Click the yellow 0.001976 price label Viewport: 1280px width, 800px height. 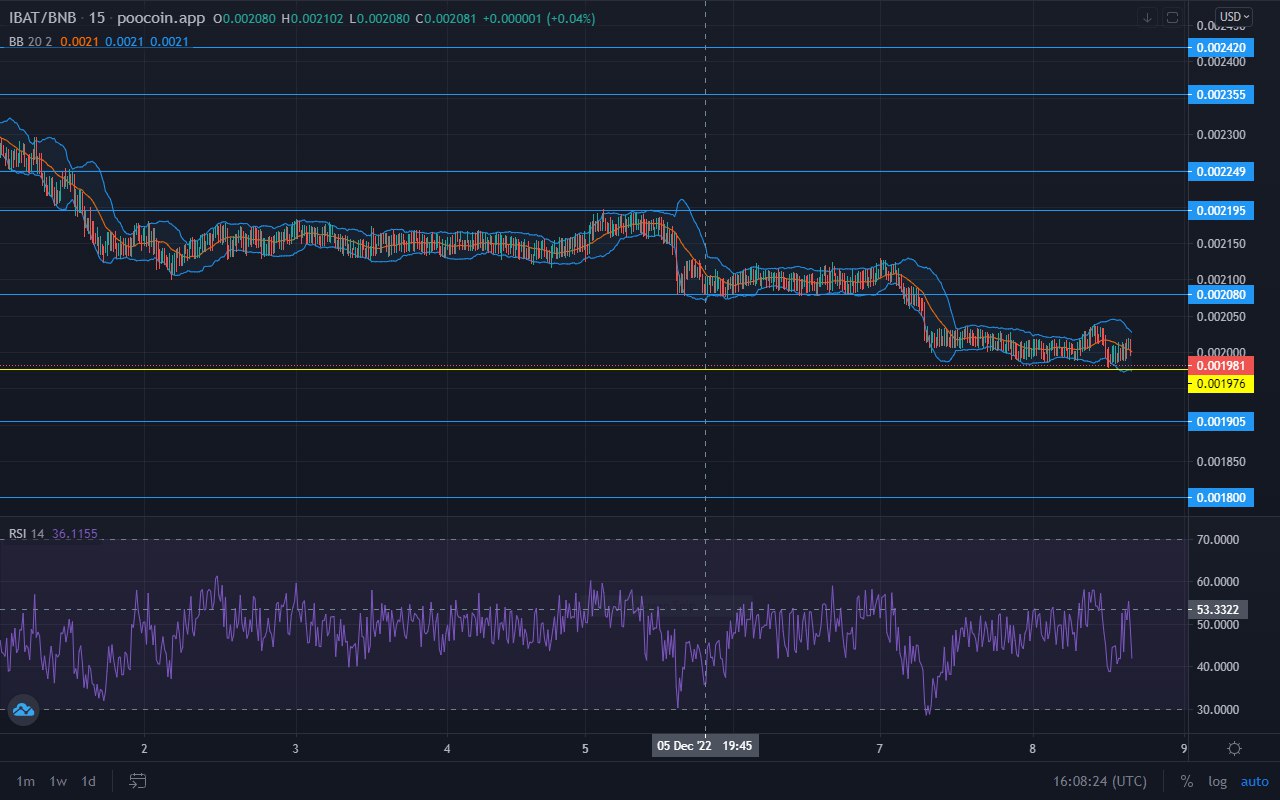(1220, 383)
